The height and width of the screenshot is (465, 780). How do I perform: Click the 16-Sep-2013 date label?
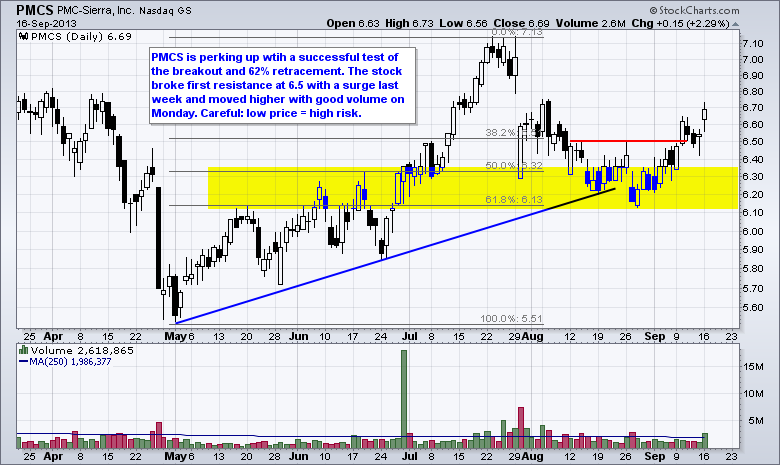click(x=46, y=23)
